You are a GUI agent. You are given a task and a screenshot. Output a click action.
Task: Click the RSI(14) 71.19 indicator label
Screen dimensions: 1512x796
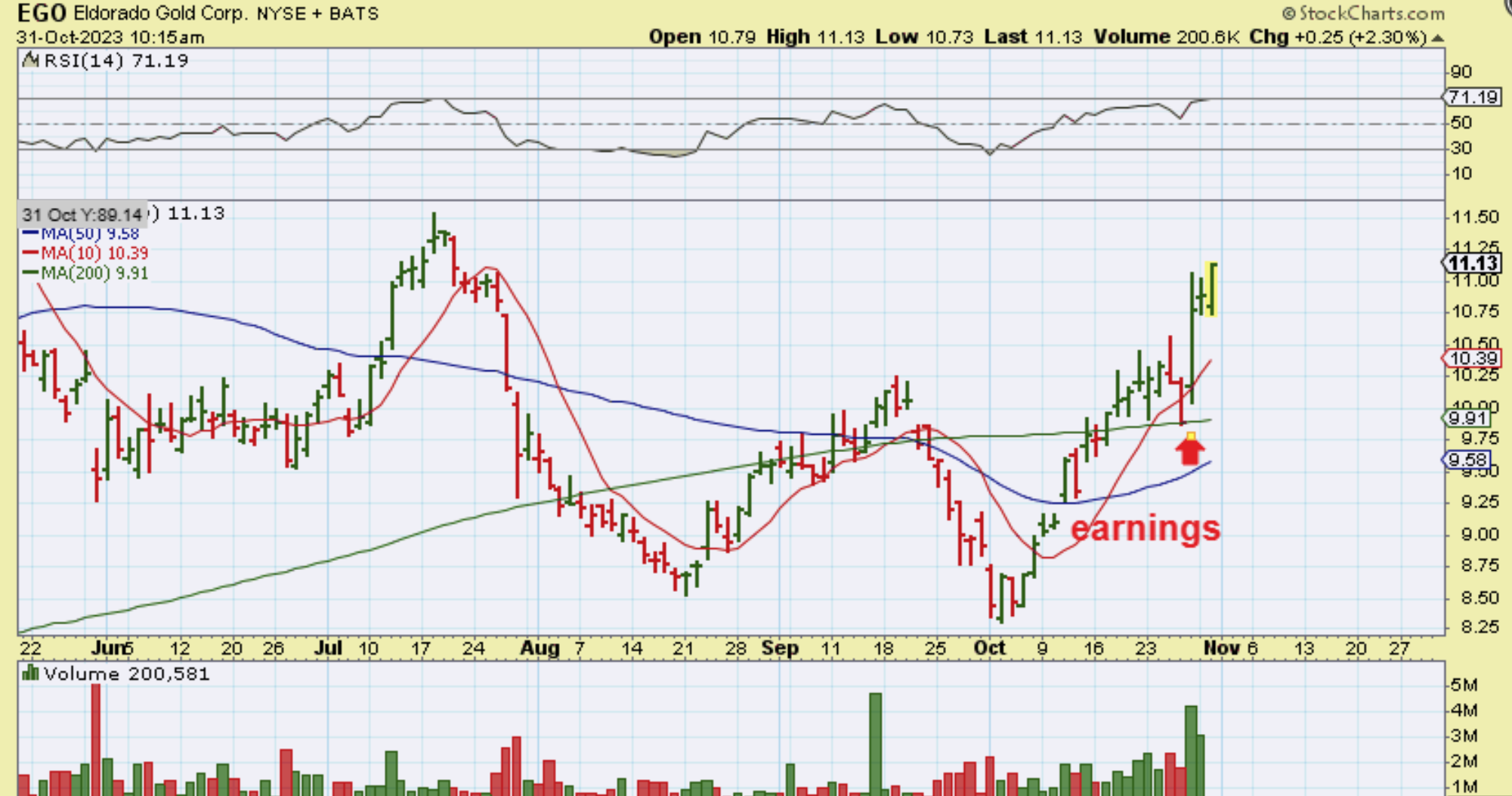116,60
